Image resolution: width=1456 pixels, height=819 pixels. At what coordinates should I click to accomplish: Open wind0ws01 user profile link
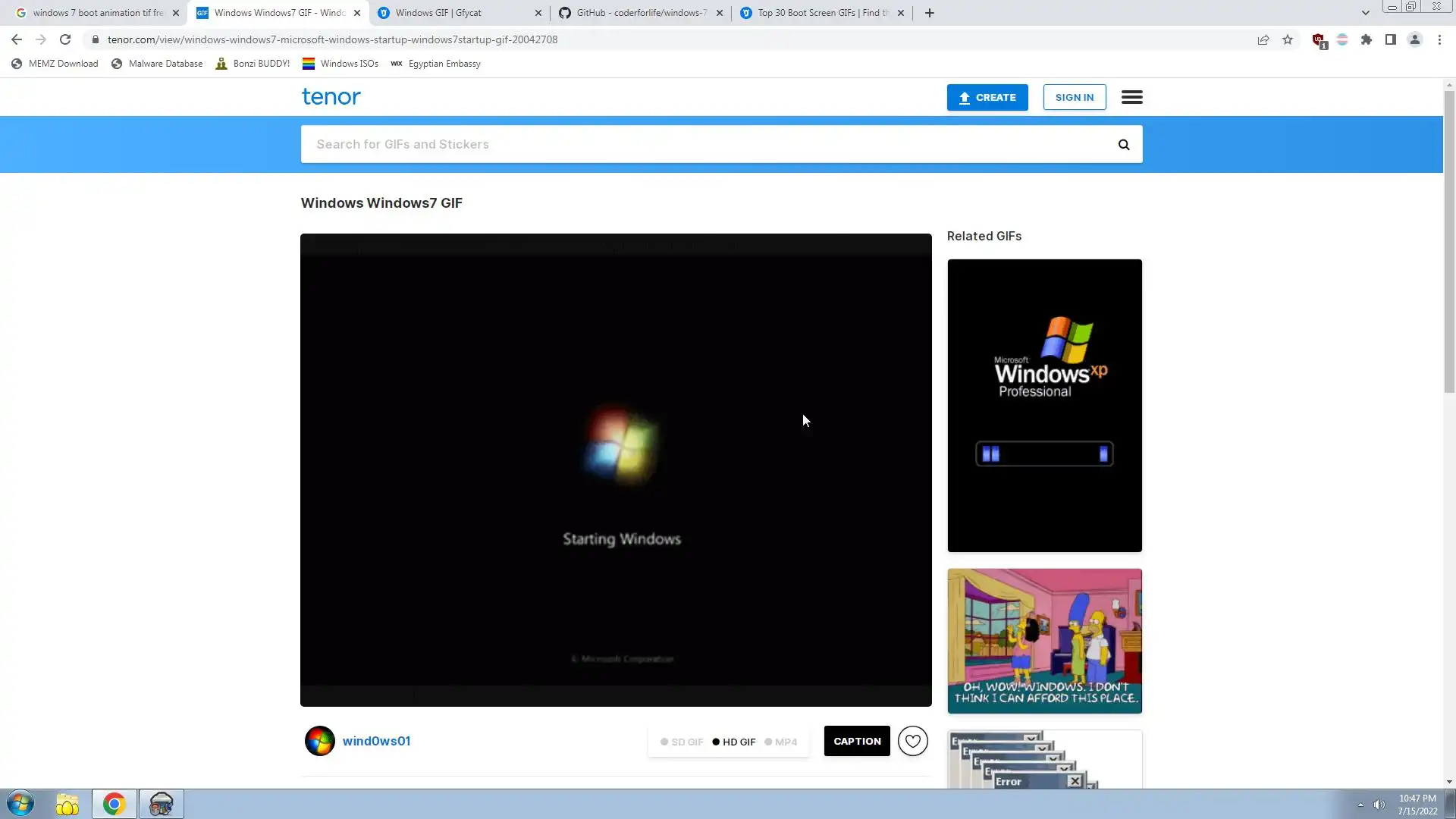pos(376,741)
